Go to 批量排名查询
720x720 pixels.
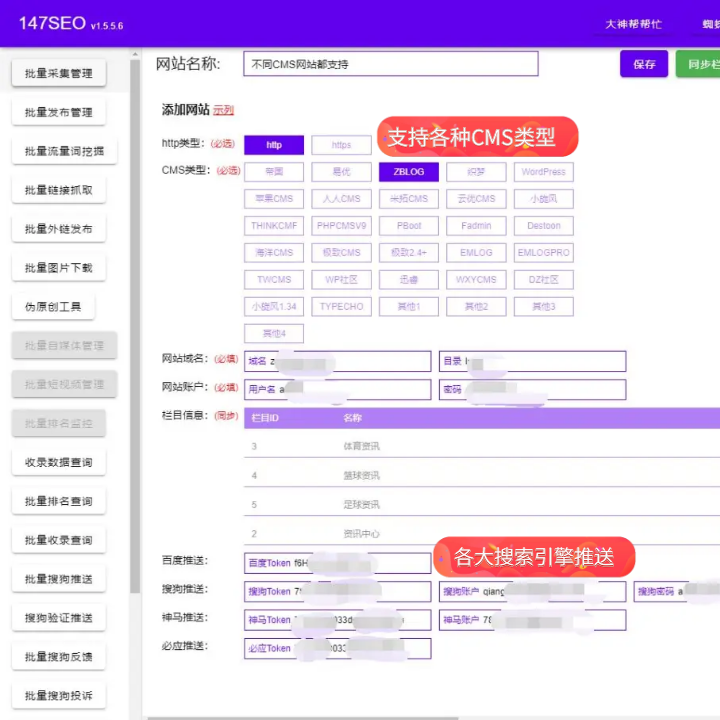[x=59, y=501]
